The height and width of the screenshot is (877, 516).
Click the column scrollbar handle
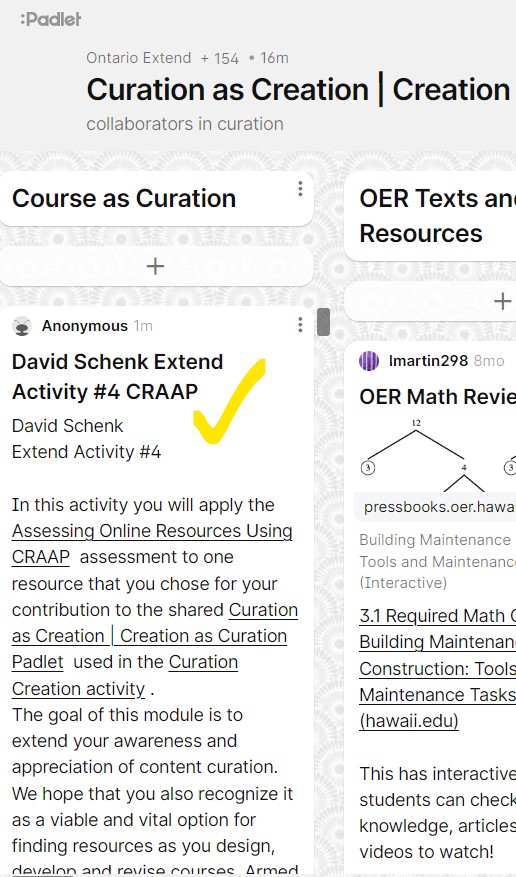coord(323,322)
